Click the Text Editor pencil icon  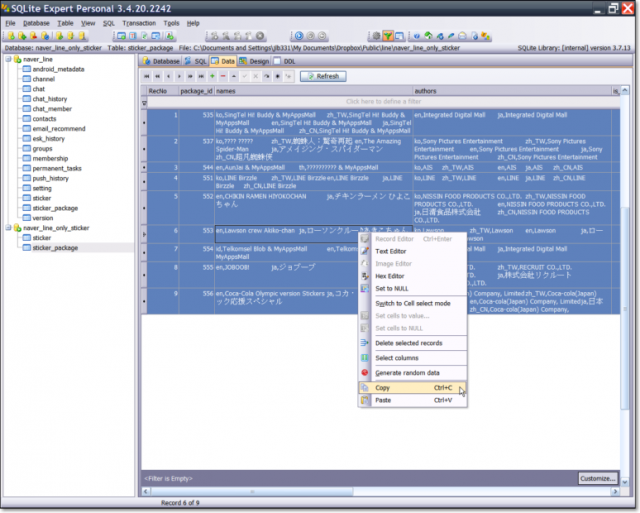tap(365, 251)
